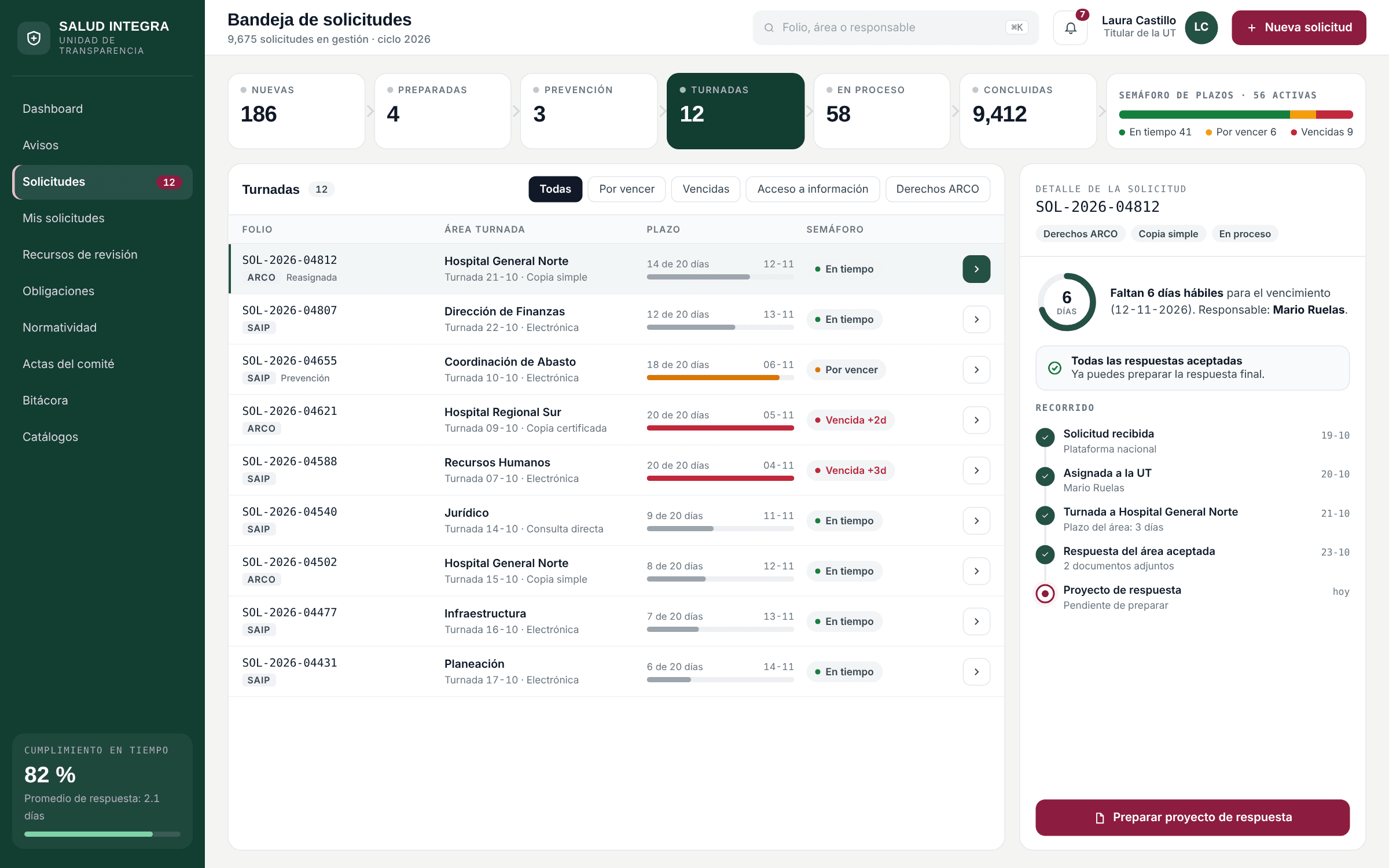Click the Turnada a Hospital General Norte marker
1389x868 pixels.
pyautogui.click(x=1045, y=516)
